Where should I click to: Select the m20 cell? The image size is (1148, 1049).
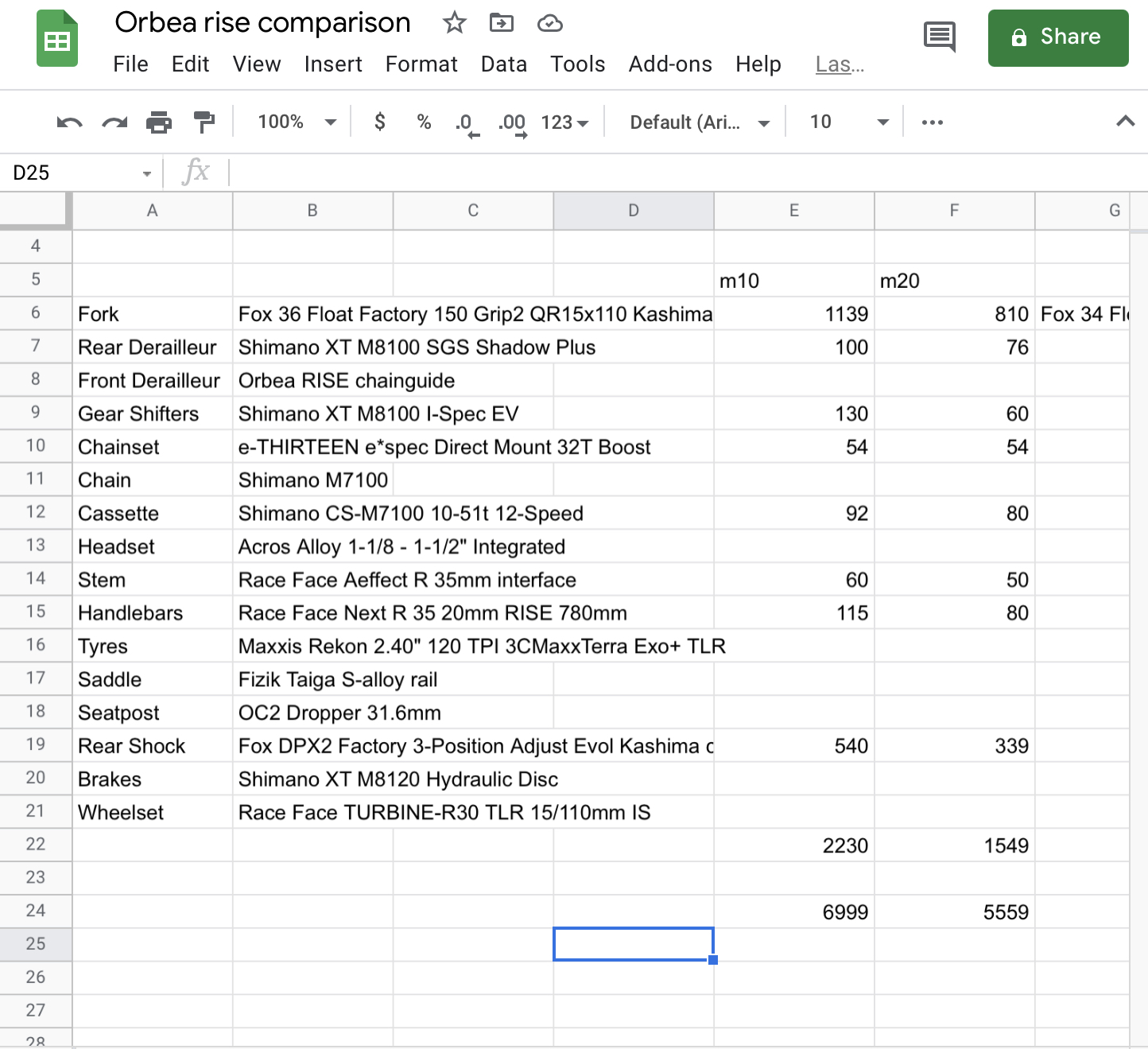point(955,281)
